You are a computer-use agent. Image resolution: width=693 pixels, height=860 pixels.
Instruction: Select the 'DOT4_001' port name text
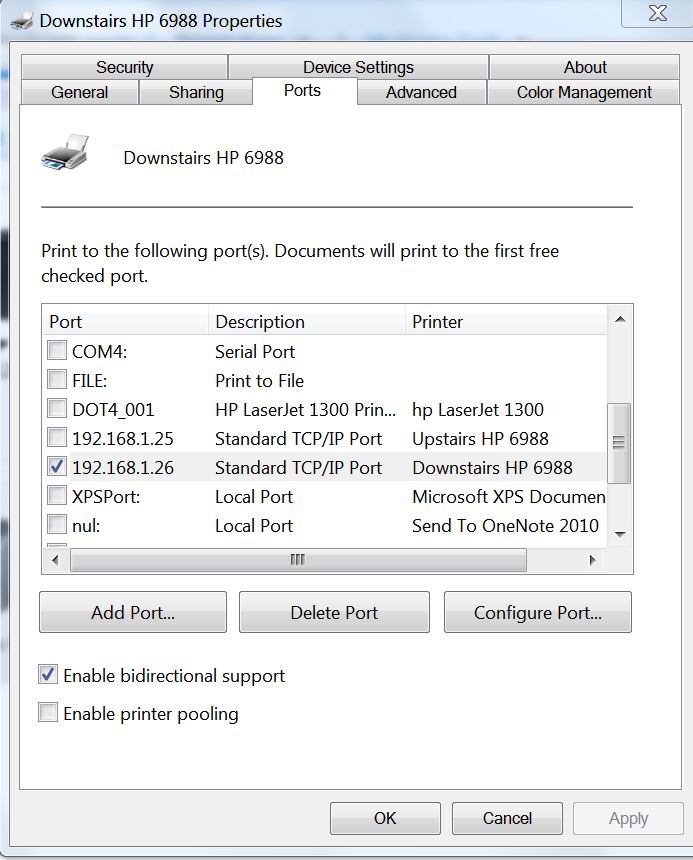[x=113, y=409]
